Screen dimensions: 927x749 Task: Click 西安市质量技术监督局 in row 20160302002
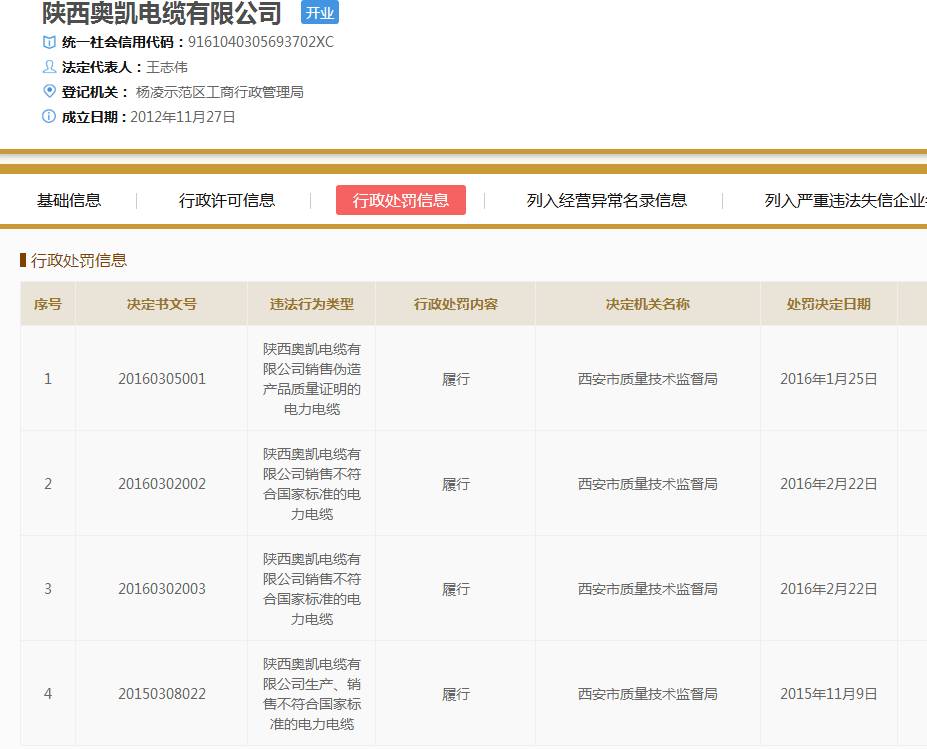tap(648, 484)
